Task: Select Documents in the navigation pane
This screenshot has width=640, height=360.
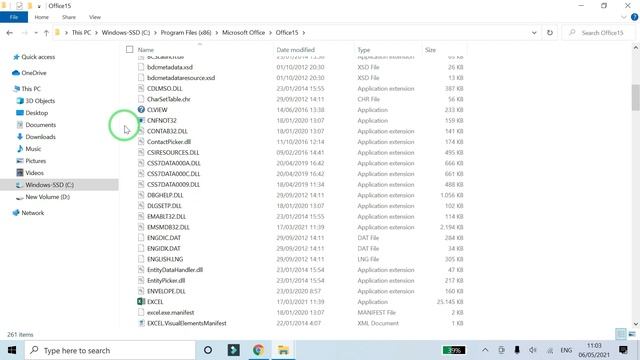Action: tap(40, 125)
